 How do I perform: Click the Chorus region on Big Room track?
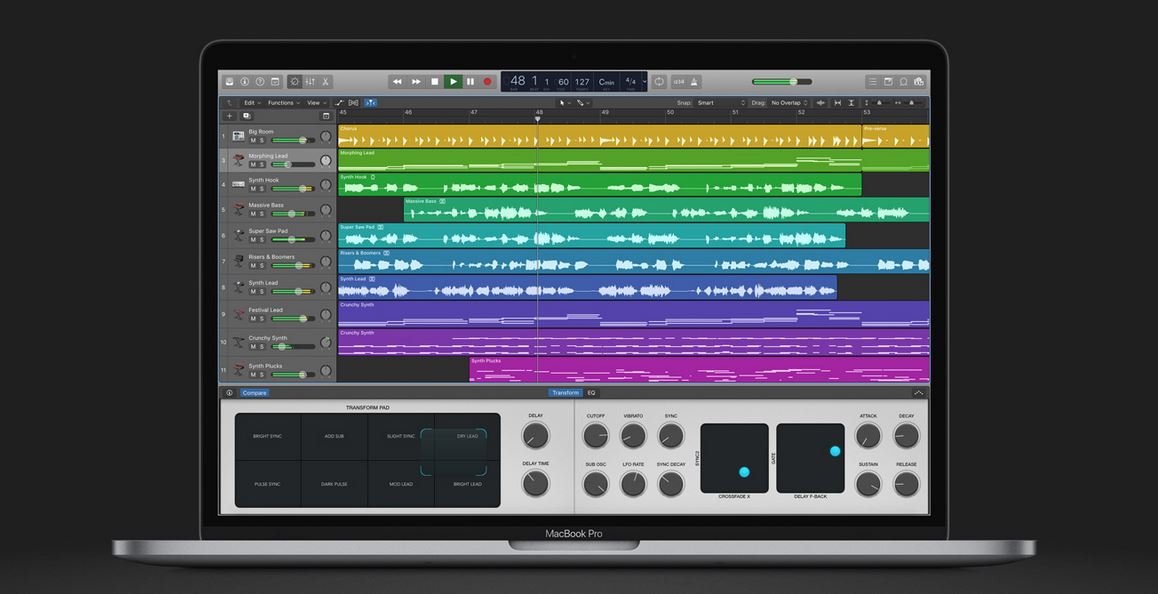pyautogui.click(x=598, y=137)
